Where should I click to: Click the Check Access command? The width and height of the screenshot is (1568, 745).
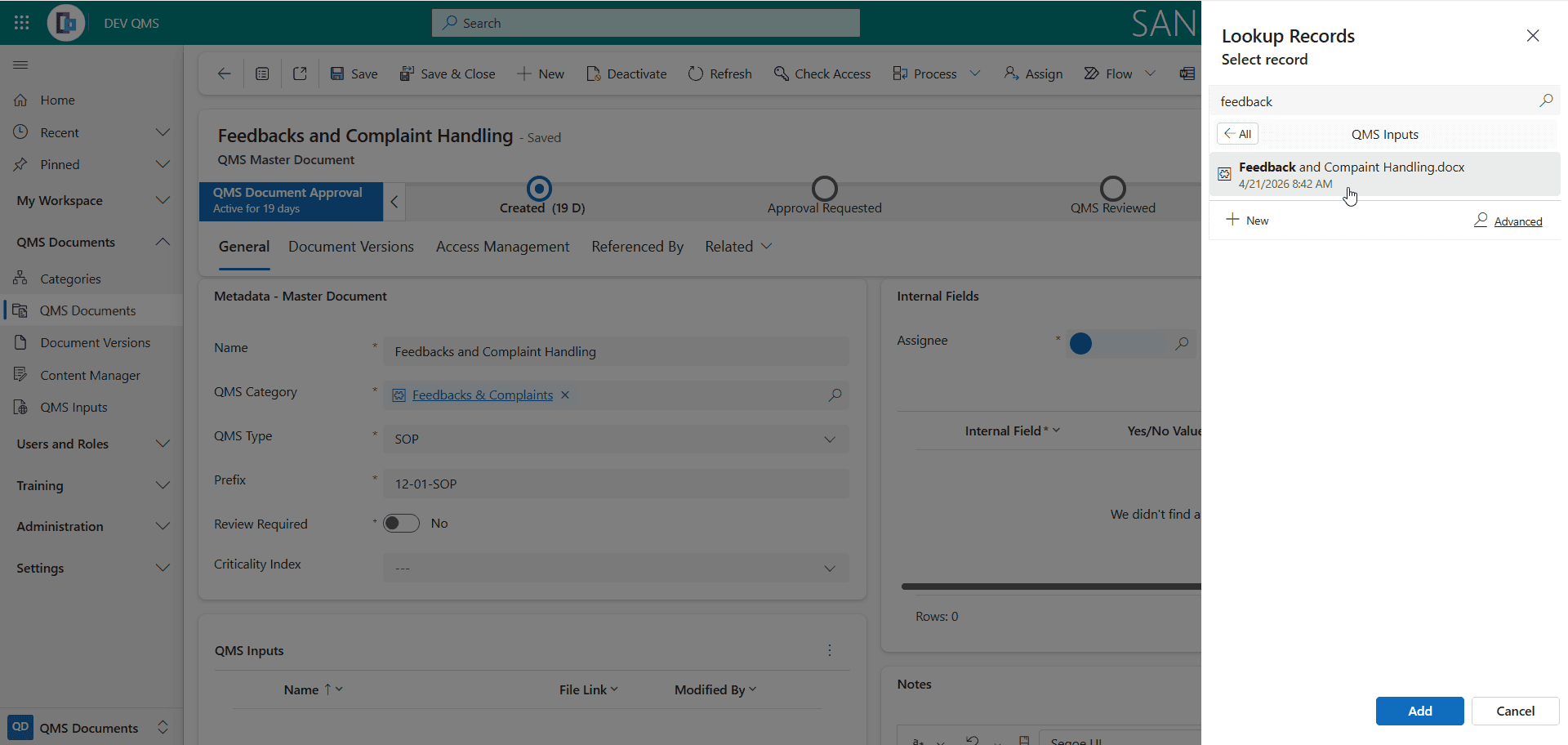[x=822, y=74]
